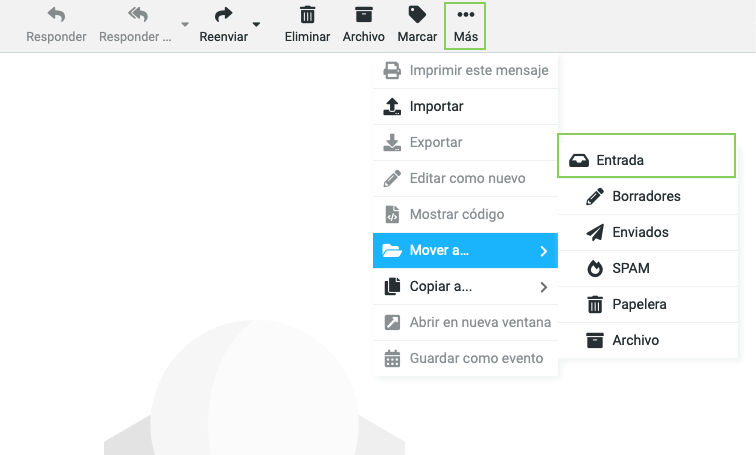Click the Reenviar forward arrow icon

223,14
